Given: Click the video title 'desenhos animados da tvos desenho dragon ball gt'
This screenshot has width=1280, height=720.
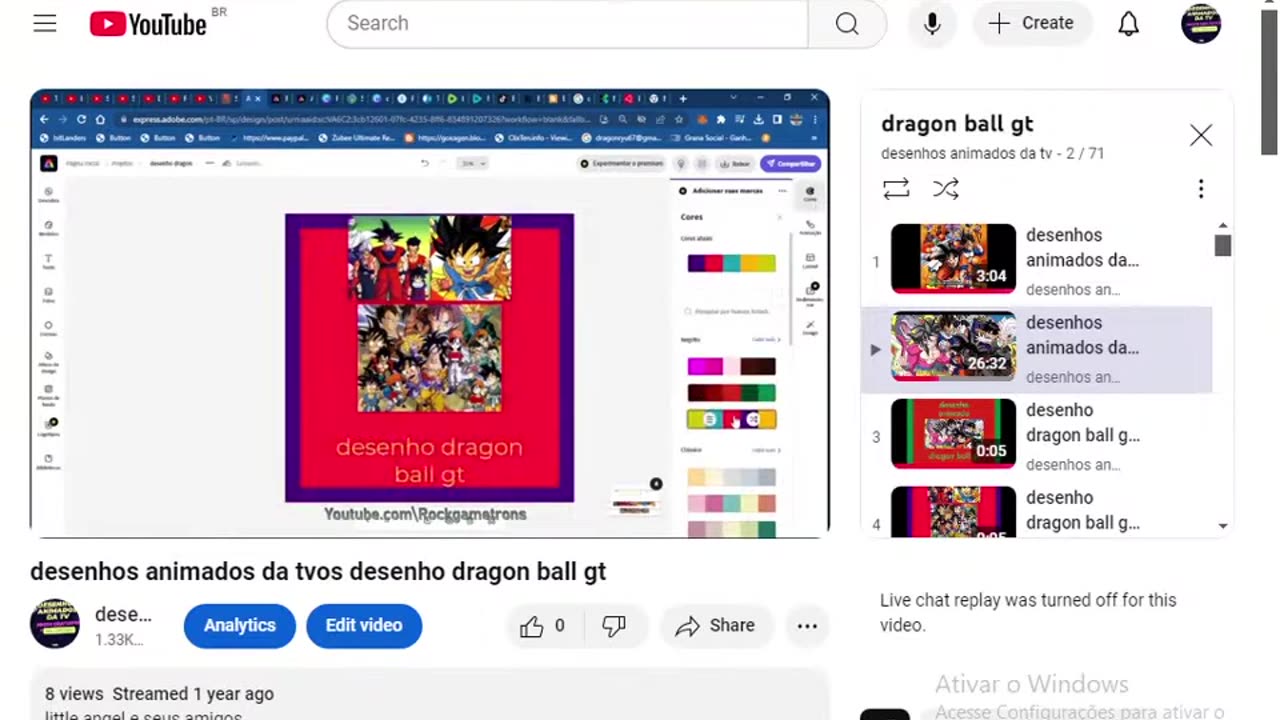Looking at the screenshot, I should tap(318, 571).
